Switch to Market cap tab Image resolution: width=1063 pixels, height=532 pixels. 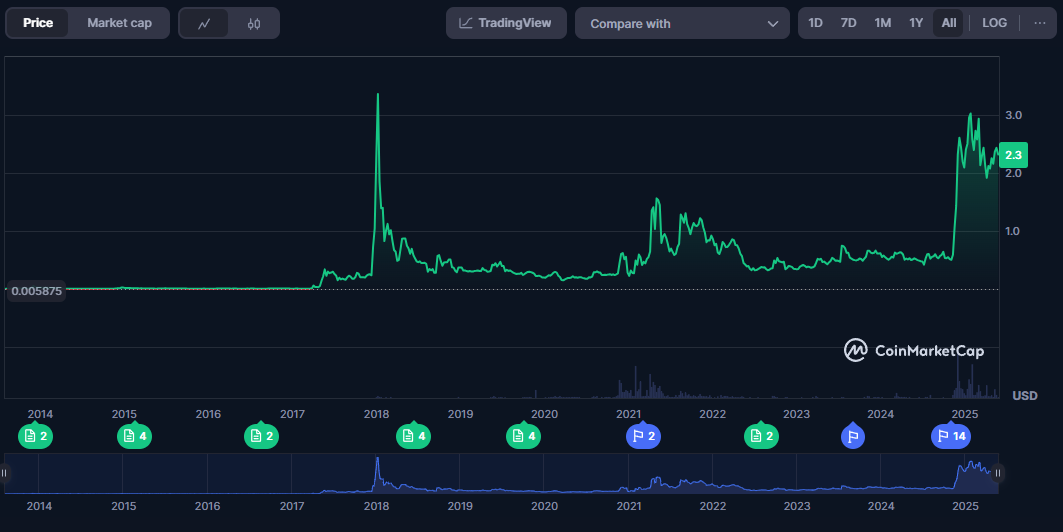click(119, 23)
